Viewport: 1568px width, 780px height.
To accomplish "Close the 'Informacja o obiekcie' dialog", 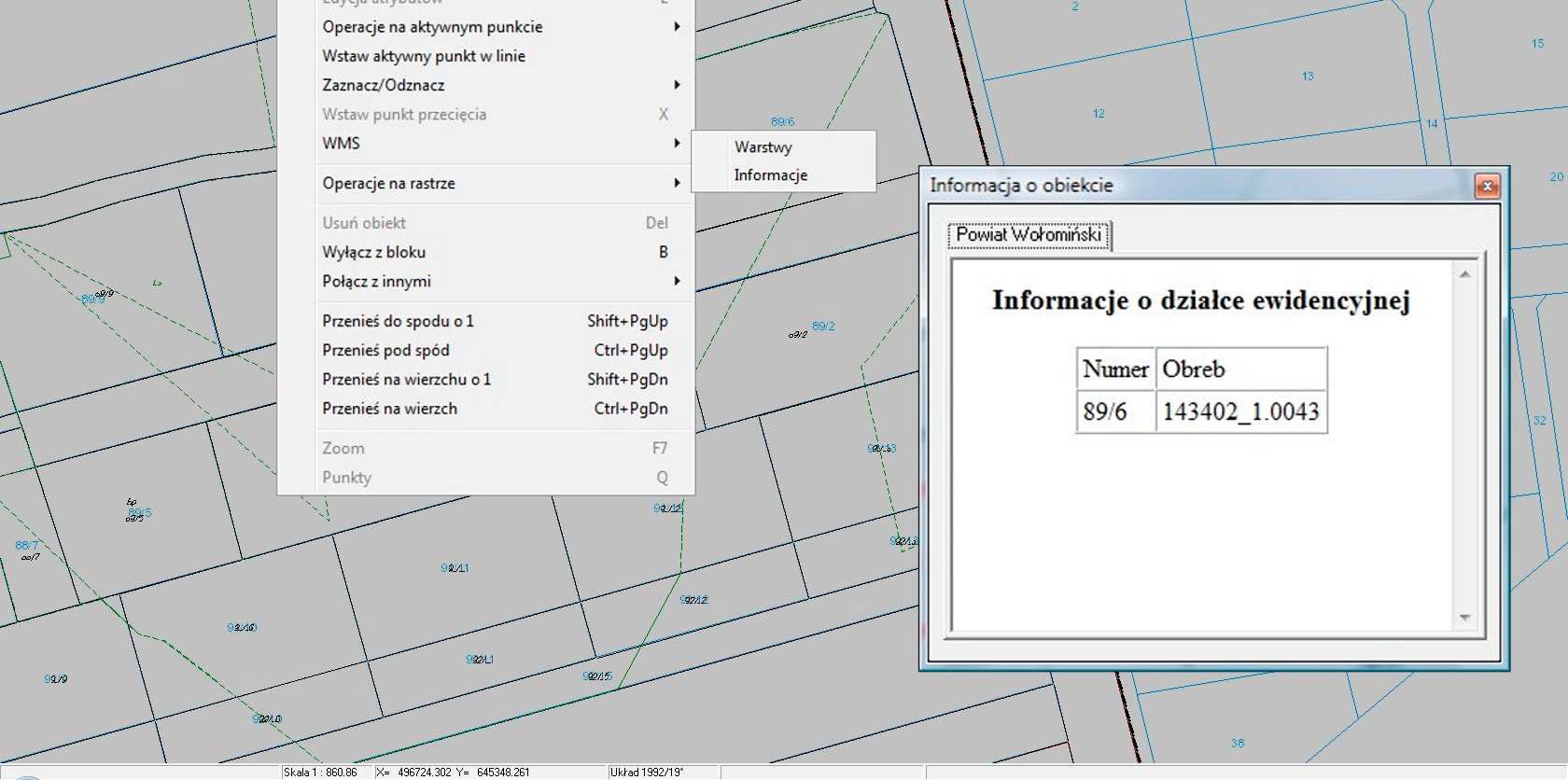I will pos(1487,186).
